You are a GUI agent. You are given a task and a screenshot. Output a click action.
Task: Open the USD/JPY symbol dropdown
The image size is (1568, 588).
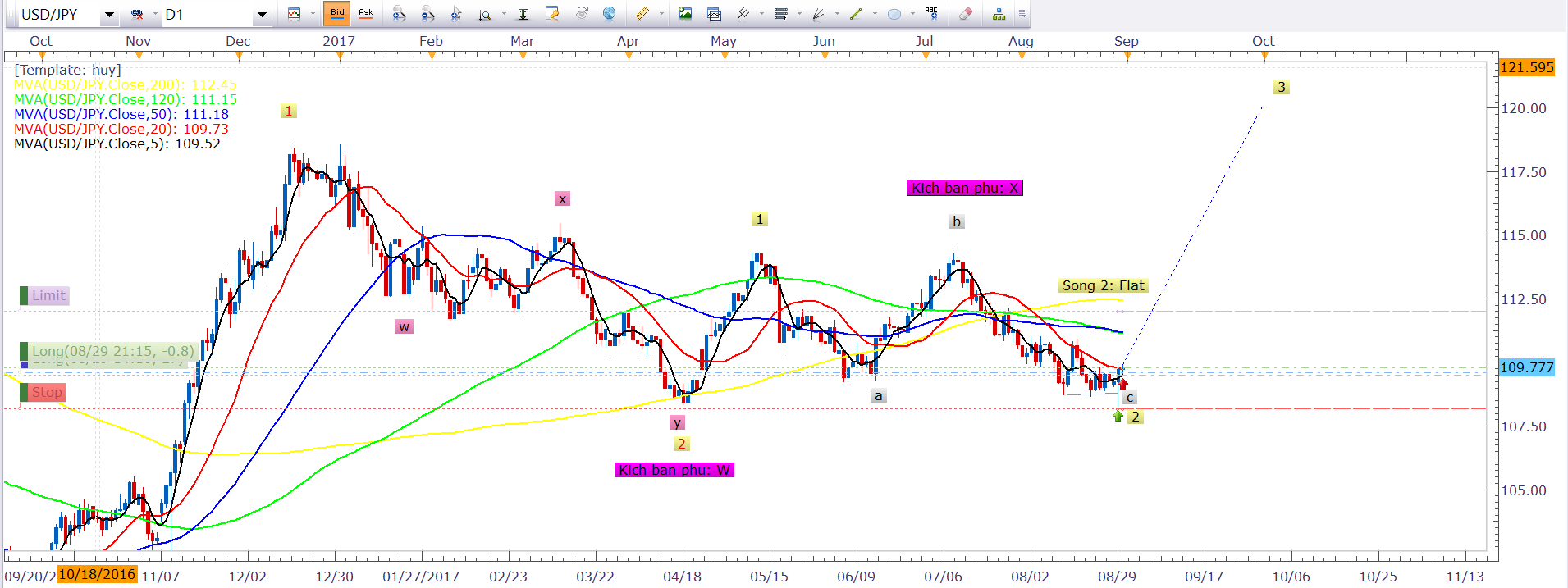pyautogui.click(x=109, y=15)
